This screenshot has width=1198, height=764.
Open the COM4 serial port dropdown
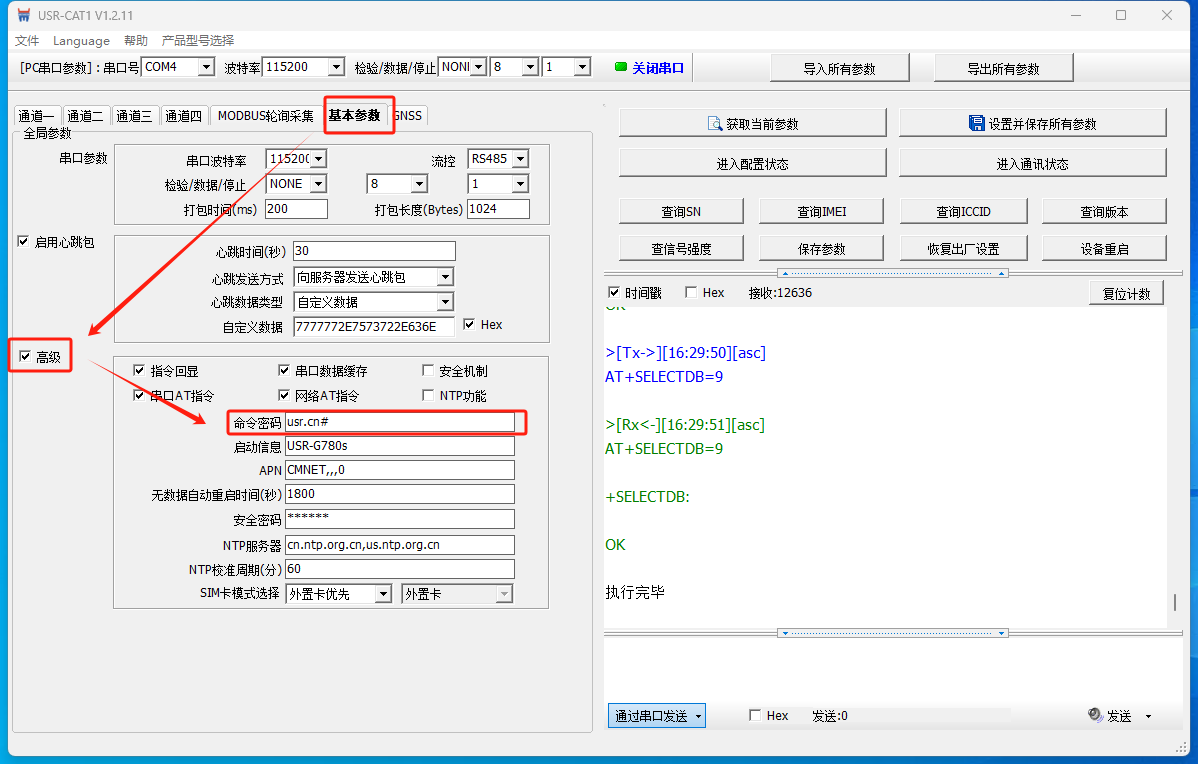coord(206,67)
